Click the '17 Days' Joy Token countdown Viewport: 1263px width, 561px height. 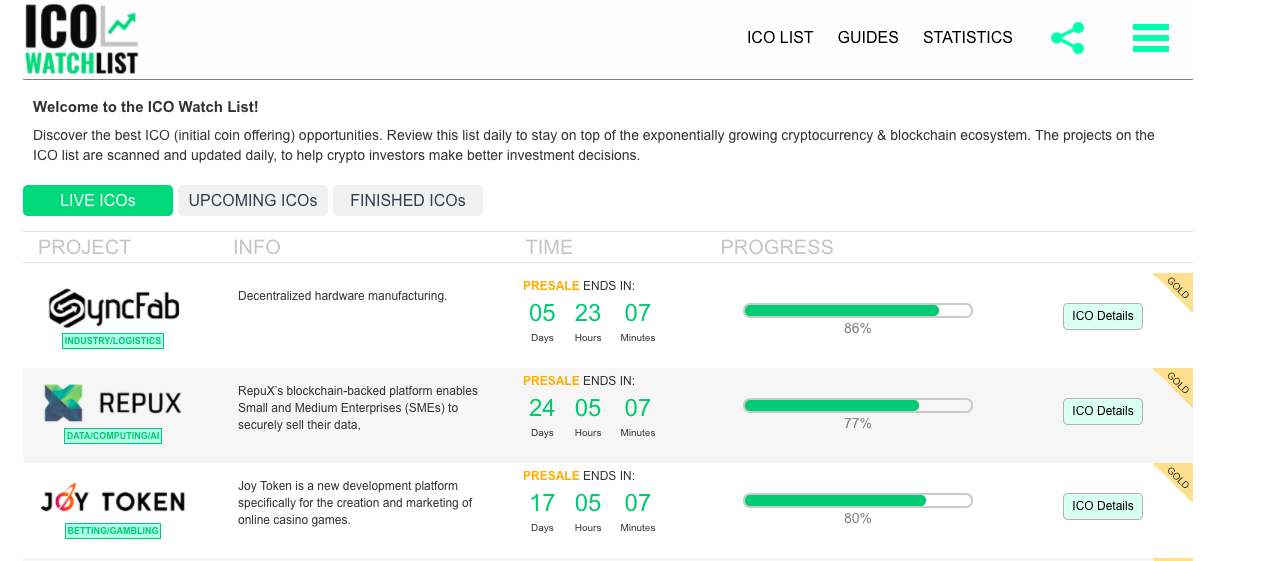pyautogui.click(x=542, y=512)
